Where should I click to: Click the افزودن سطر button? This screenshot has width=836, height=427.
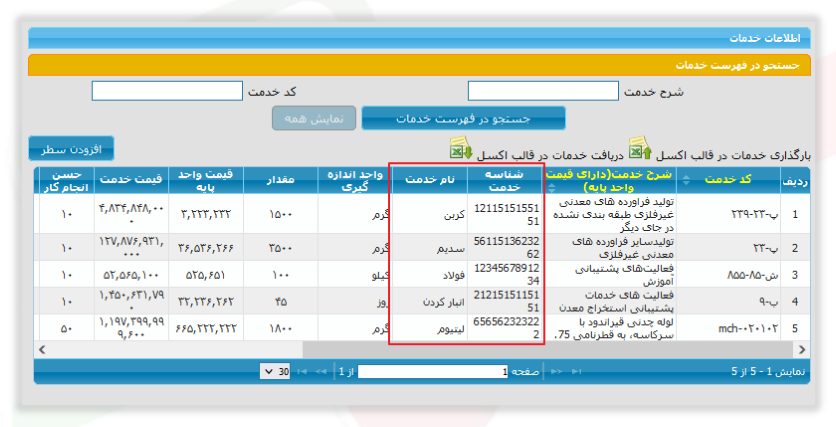click(71, 149)
